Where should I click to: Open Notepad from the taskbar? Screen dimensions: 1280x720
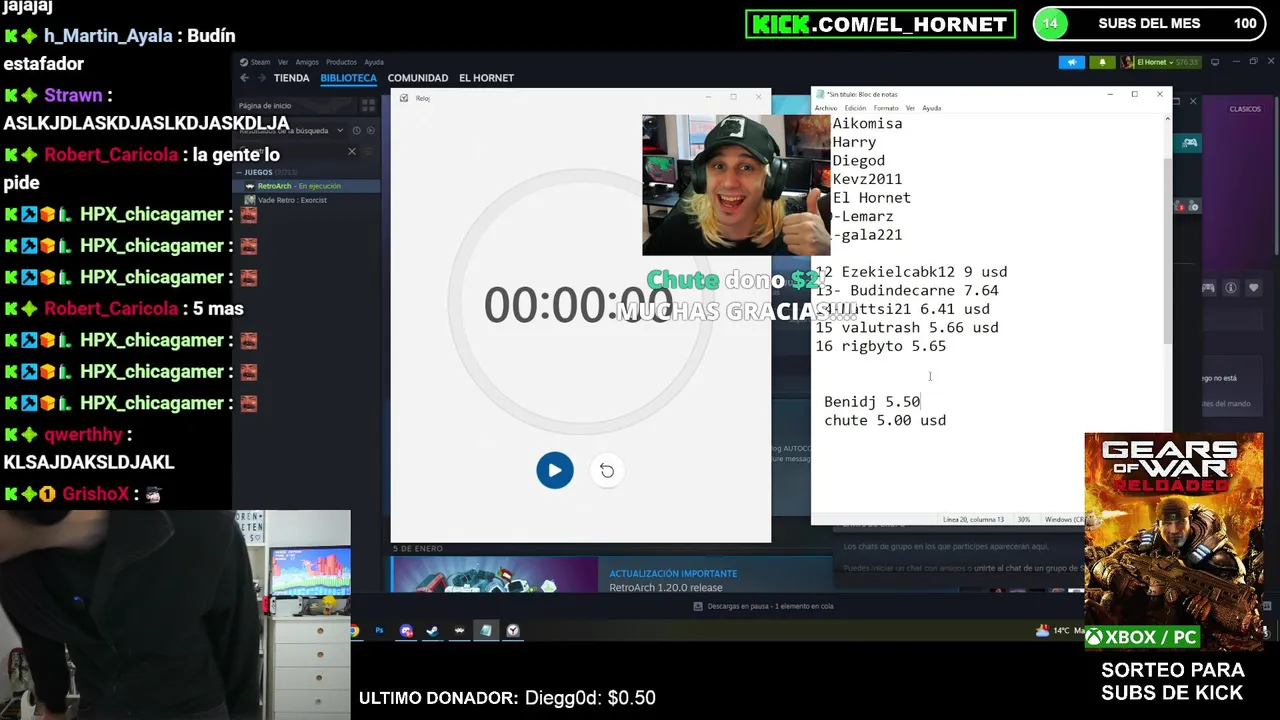485,631
